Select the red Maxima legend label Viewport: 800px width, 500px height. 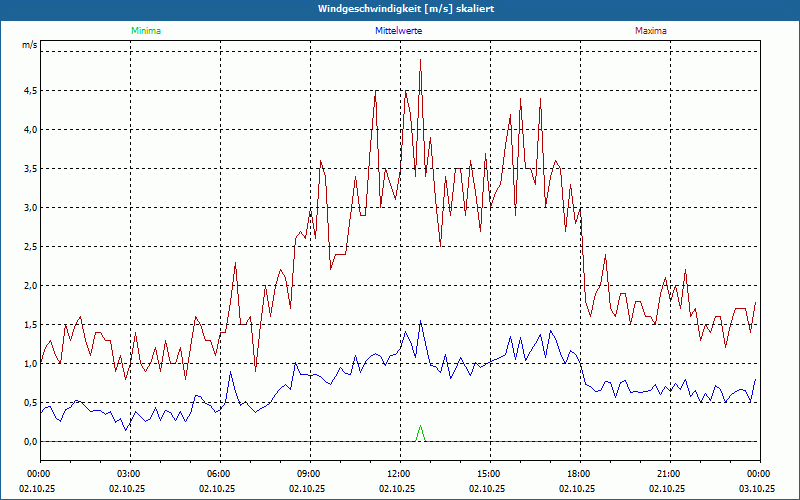(x=651, y=31)
